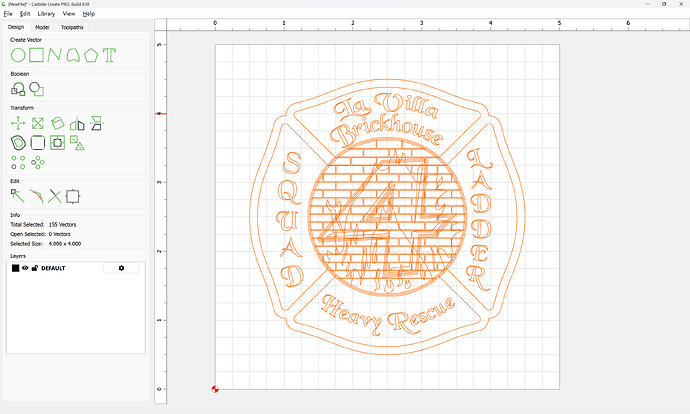Open the Resize/Scale transform tool
This screenshot has height=414, width=690.
pyautogui.click(x=37, y=123)
